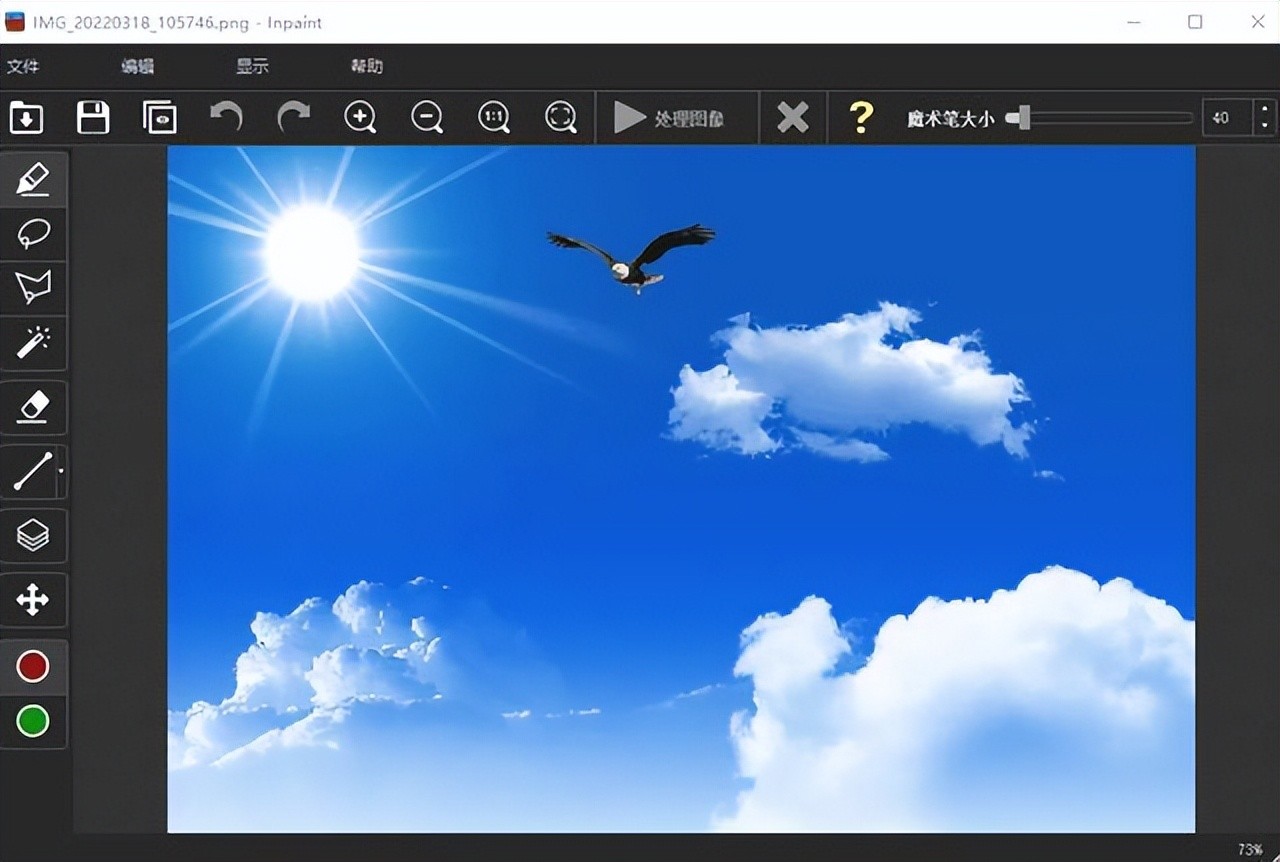Viewport: 1280px width, 862px height.
Task: Select the Magic wand tool
Action: pyautogui.click(x=33, y=343)
